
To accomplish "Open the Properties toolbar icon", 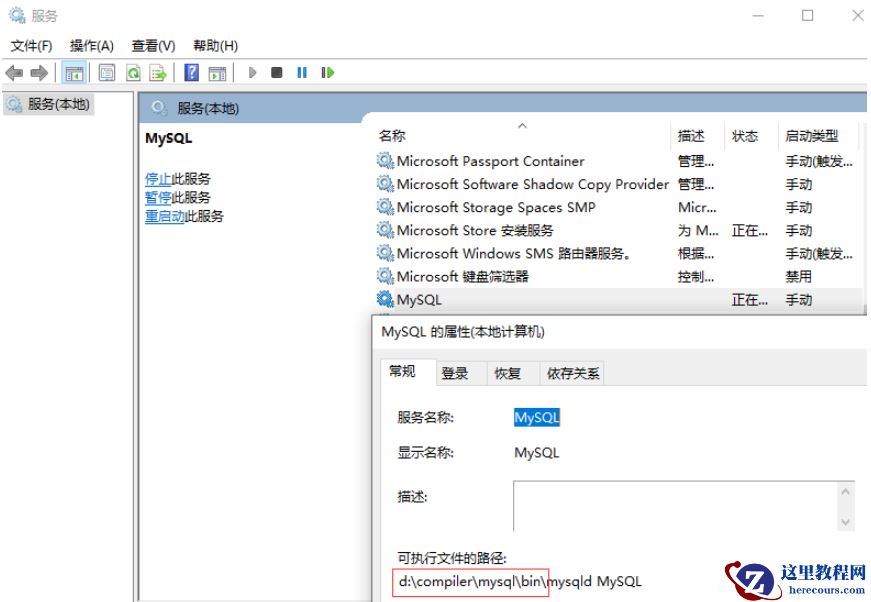I will (x=107, y=73).
